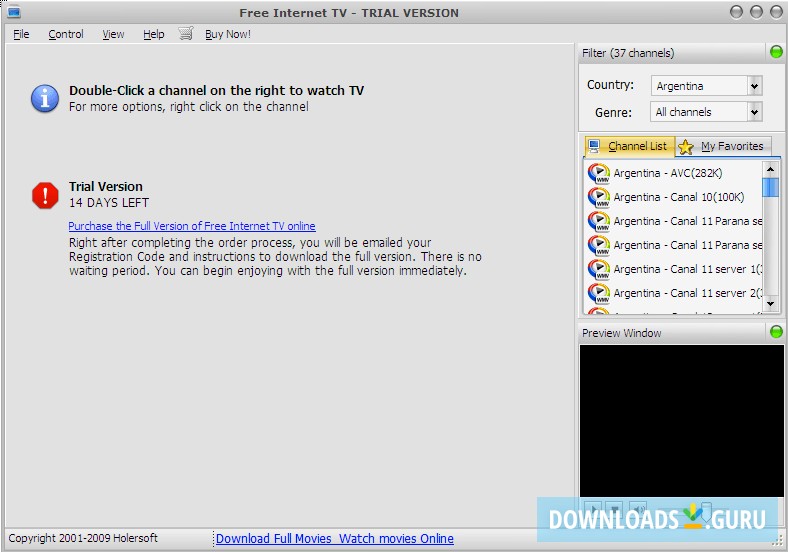Click the first round title bar button
Image resolution: width=788 pixels, height=552 pixels.
click(x=736, y=12)
